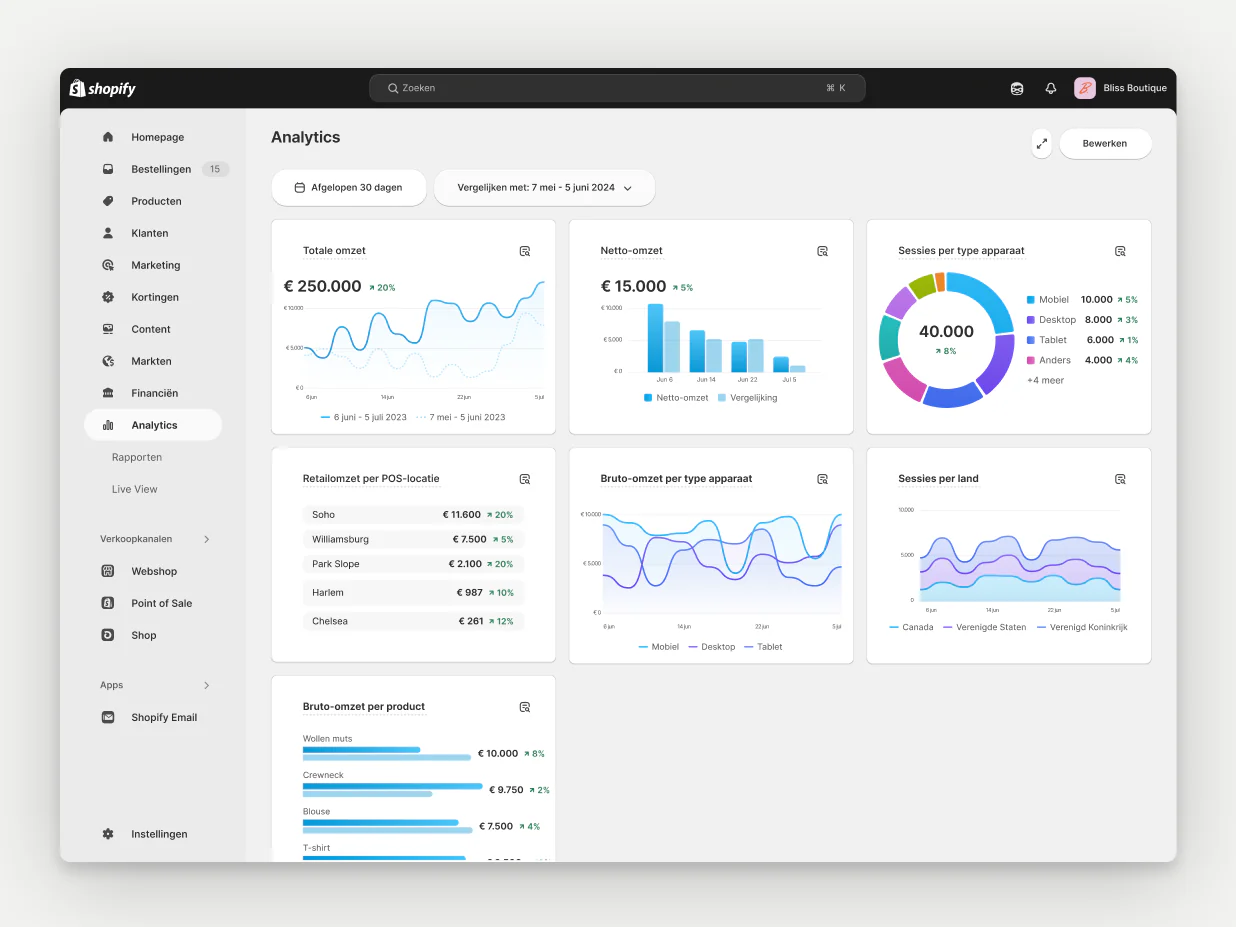Image resolution: width=1236 pixels, height=927 pixels.
Task: Toggle the Canada legend under Sessies per land
Action: pos(910,627)
